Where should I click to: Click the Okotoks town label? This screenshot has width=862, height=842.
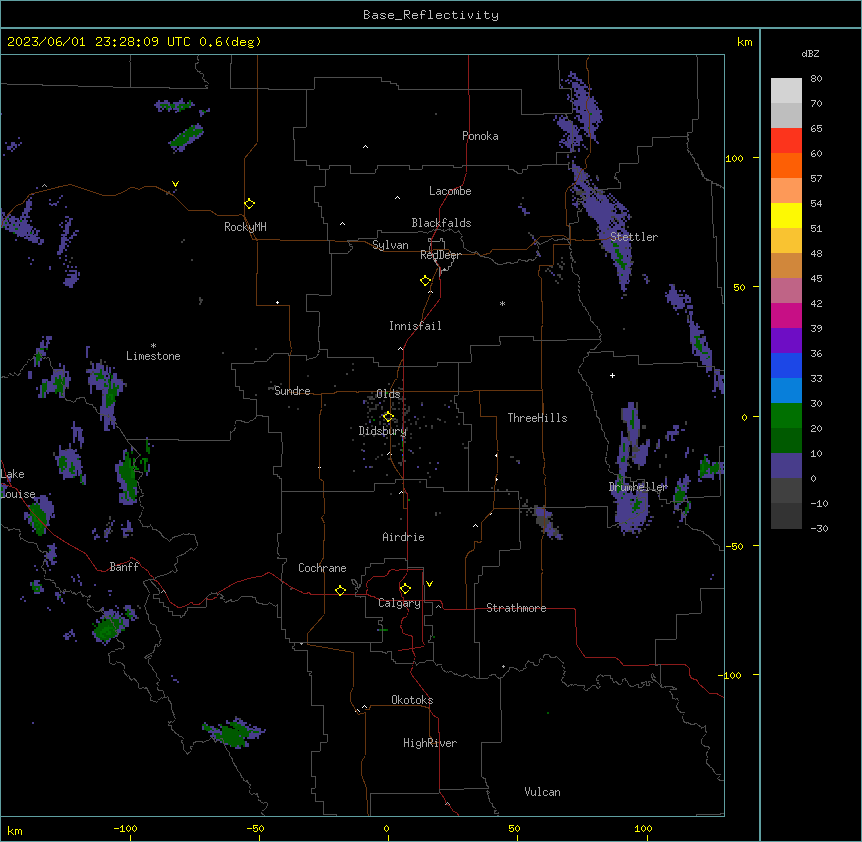click(412, 700)
